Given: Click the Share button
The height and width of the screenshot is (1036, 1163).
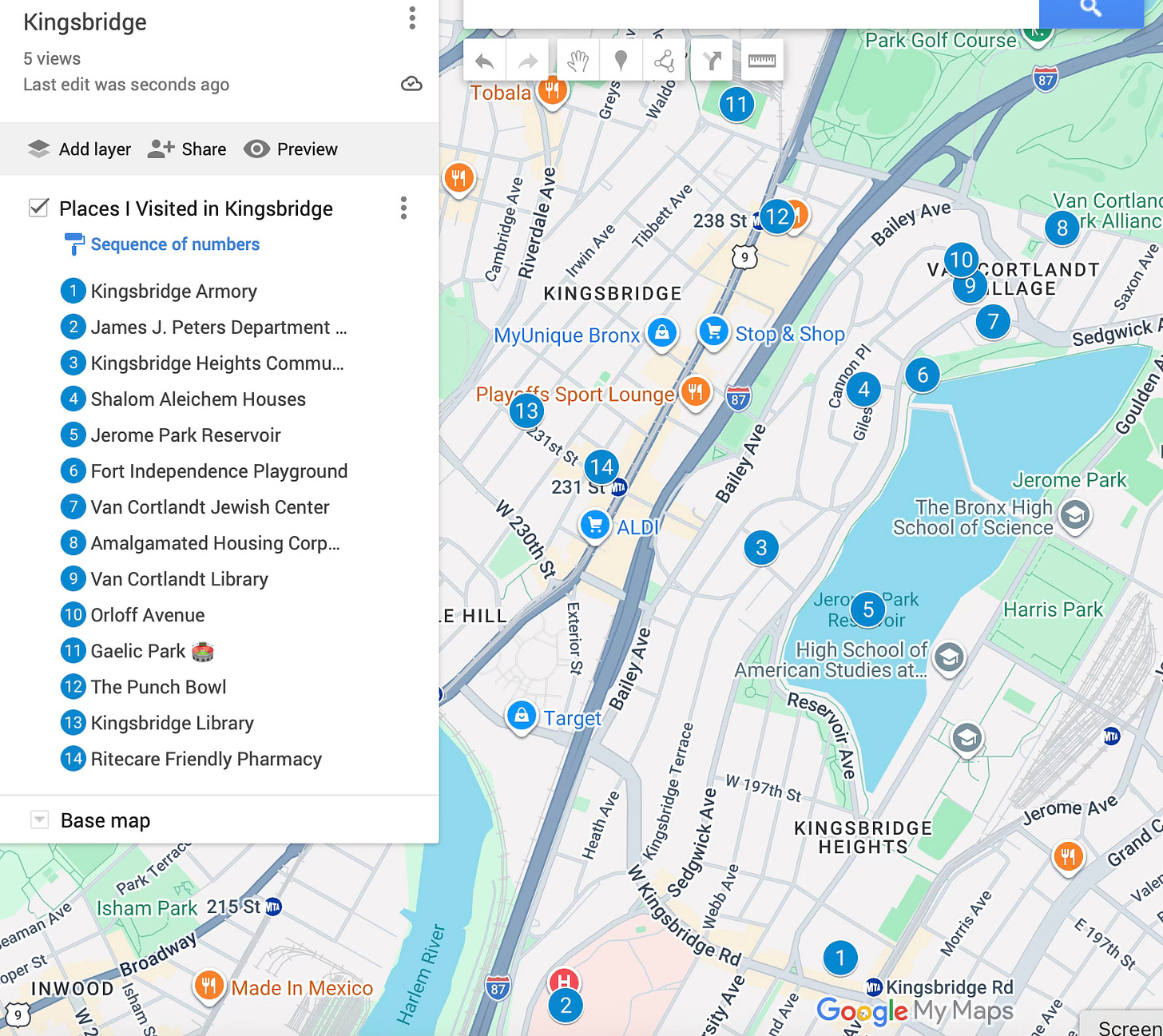Looking at the screenshot, I should (187, 149).
